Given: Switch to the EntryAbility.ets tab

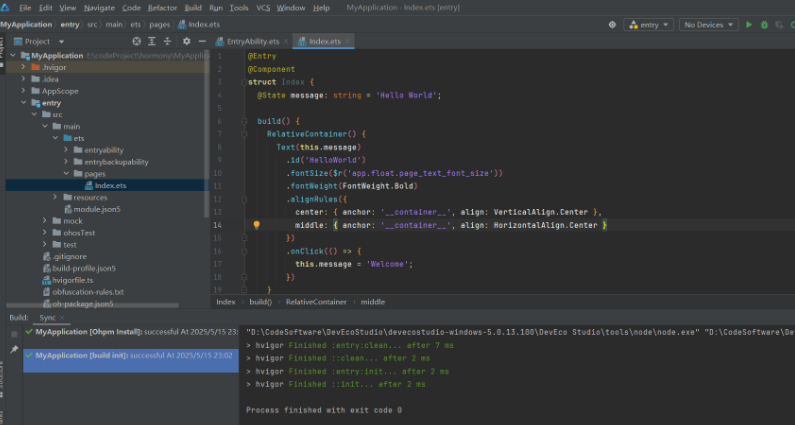Looking at the screenshot, I should point(254,41).
